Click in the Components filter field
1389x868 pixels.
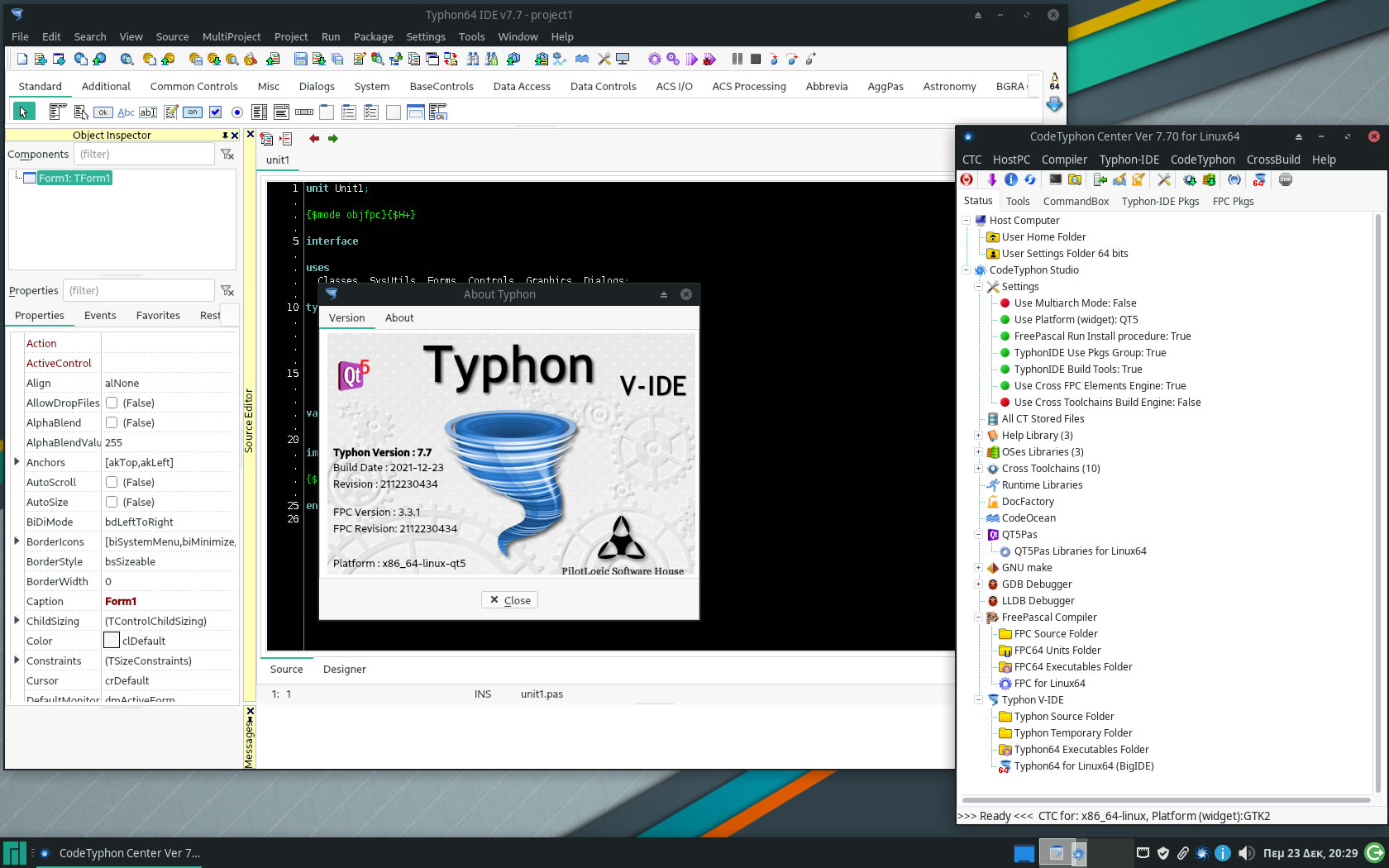tap(145, 154)
